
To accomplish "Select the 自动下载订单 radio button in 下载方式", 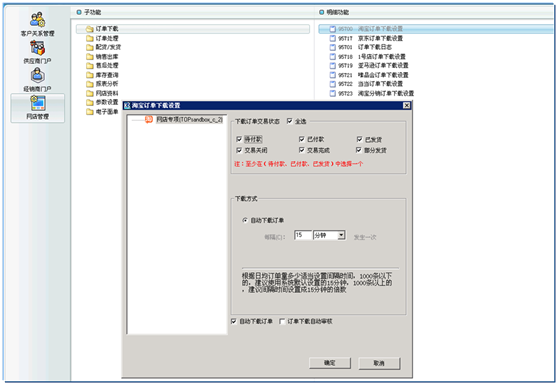I will tap(245, 220).
